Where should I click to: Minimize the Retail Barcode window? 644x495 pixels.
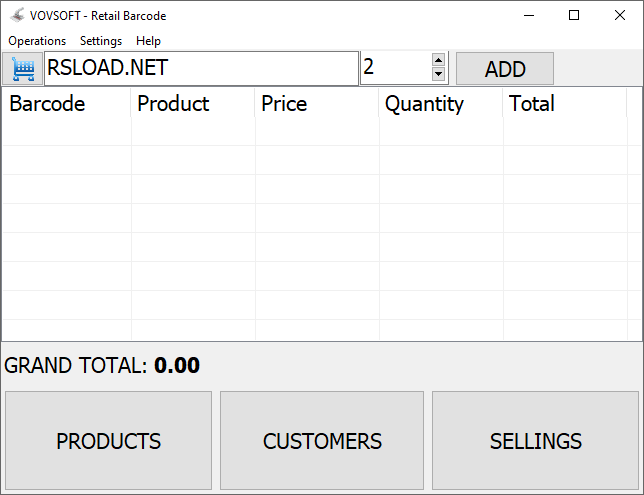tap(528, 16)
